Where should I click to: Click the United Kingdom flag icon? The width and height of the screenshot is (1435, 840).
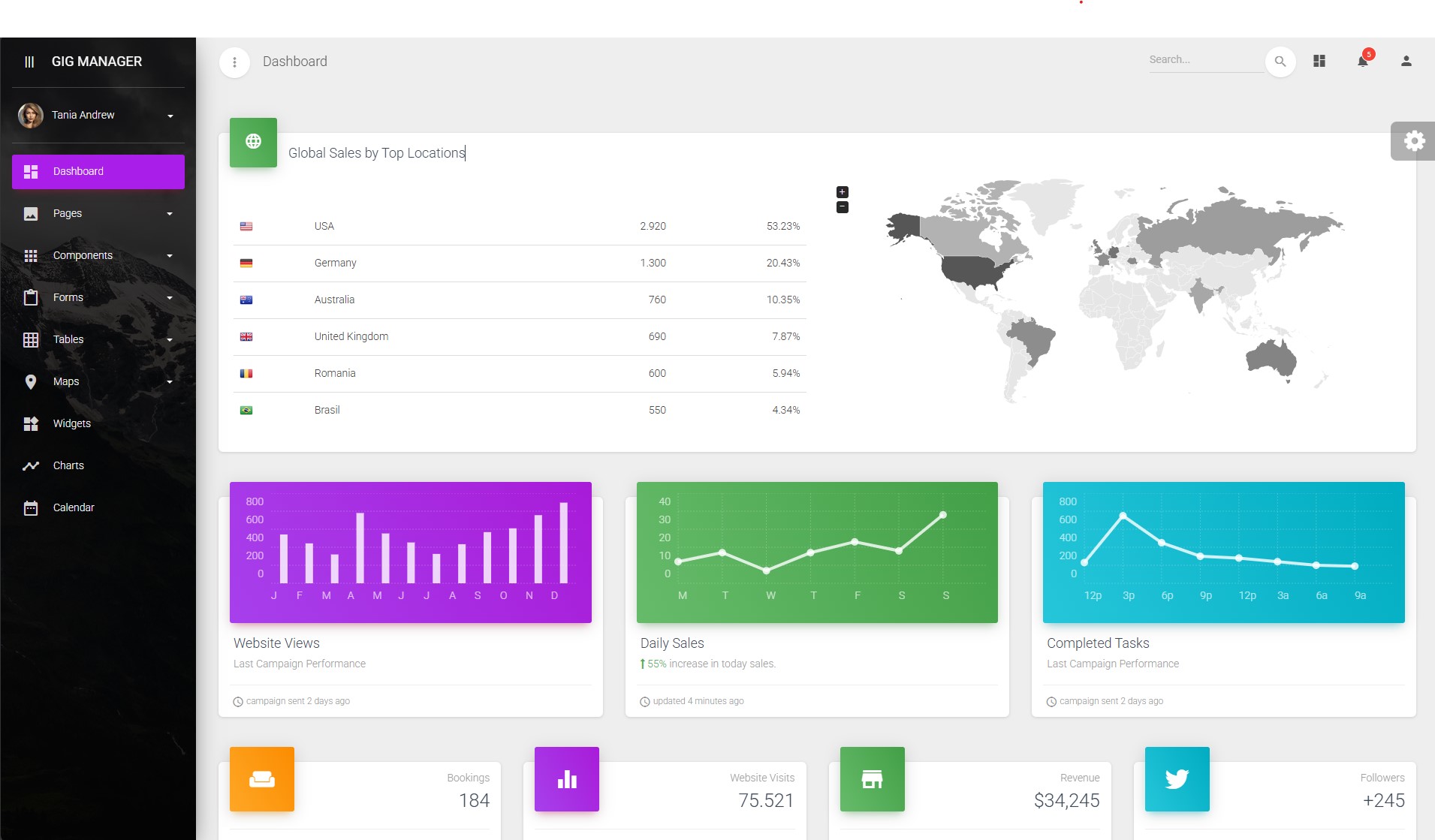[246, 336]
